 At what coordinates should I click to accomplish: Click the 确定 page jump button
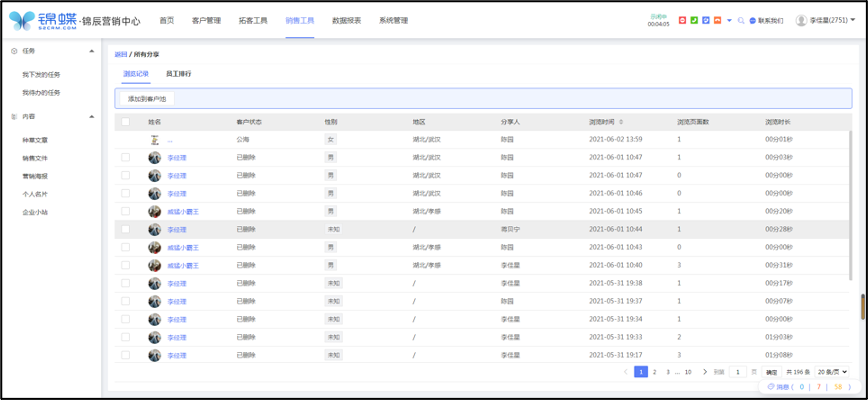point(772,372)
